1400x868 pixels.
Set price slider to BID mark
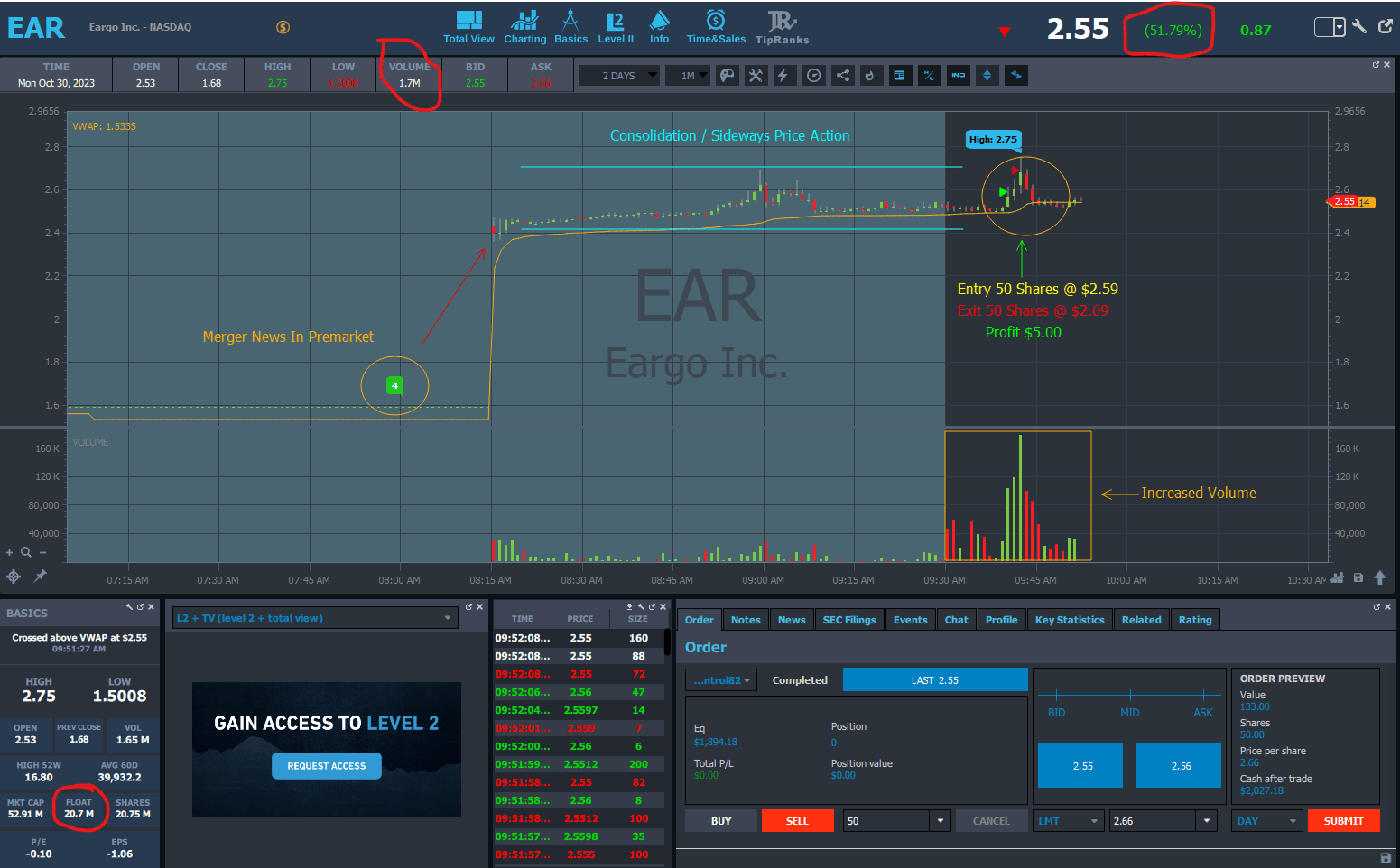tap(1056, 695)
